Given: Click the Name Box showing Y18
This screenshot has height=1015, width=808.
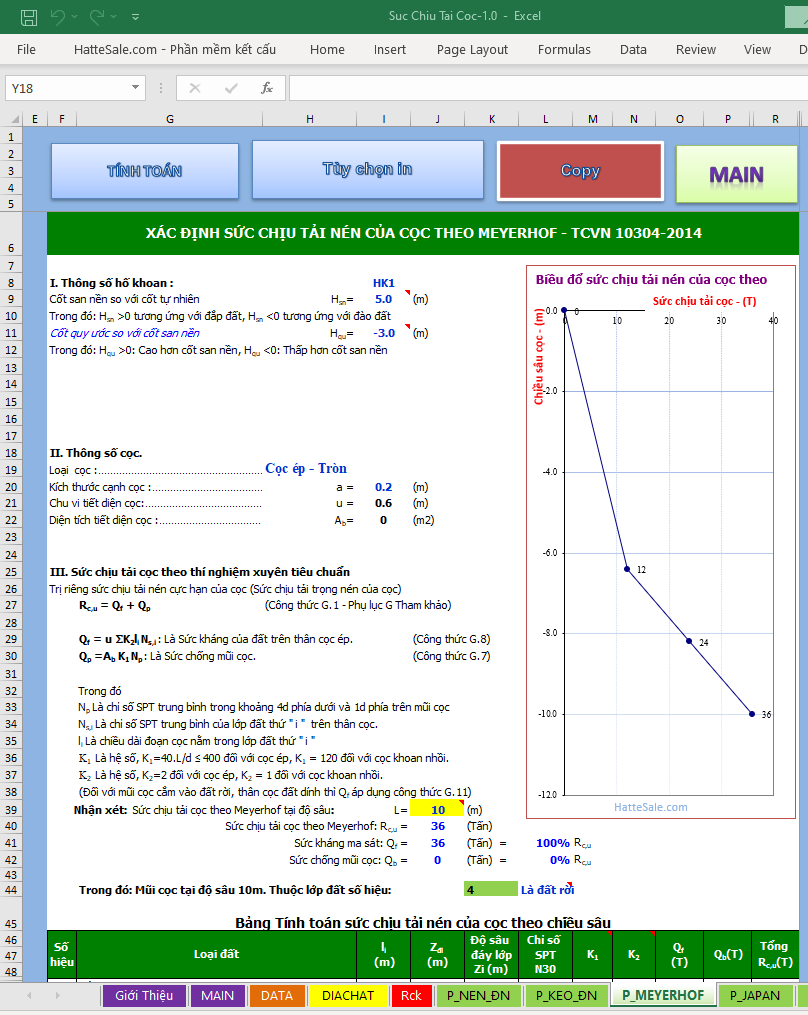Looking at the screenshot, I should point(66,88).
